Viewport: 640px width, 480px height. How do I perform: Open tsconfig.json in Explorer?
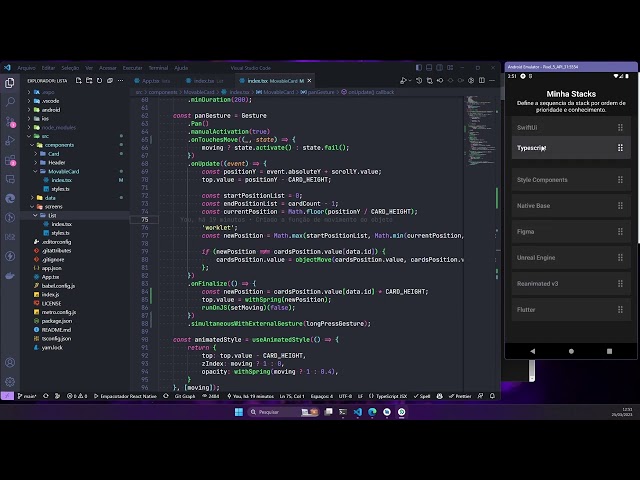56,338
